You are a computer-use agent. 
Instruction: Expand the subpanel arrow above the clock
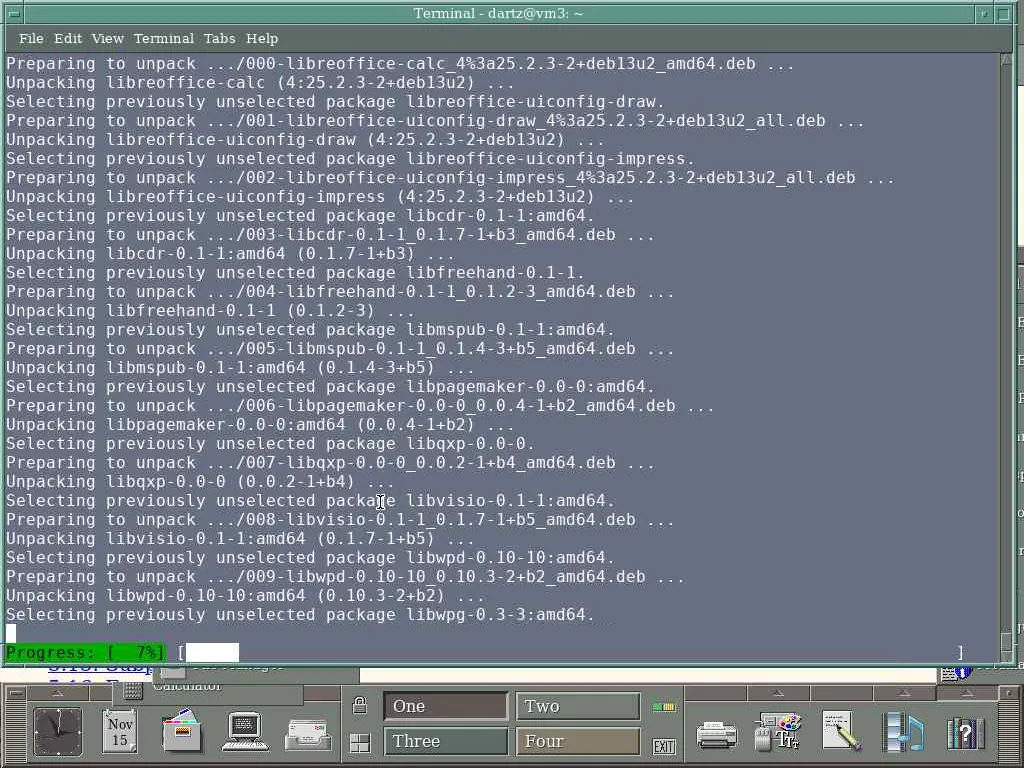pyautogui.click(x=57, y=692)
